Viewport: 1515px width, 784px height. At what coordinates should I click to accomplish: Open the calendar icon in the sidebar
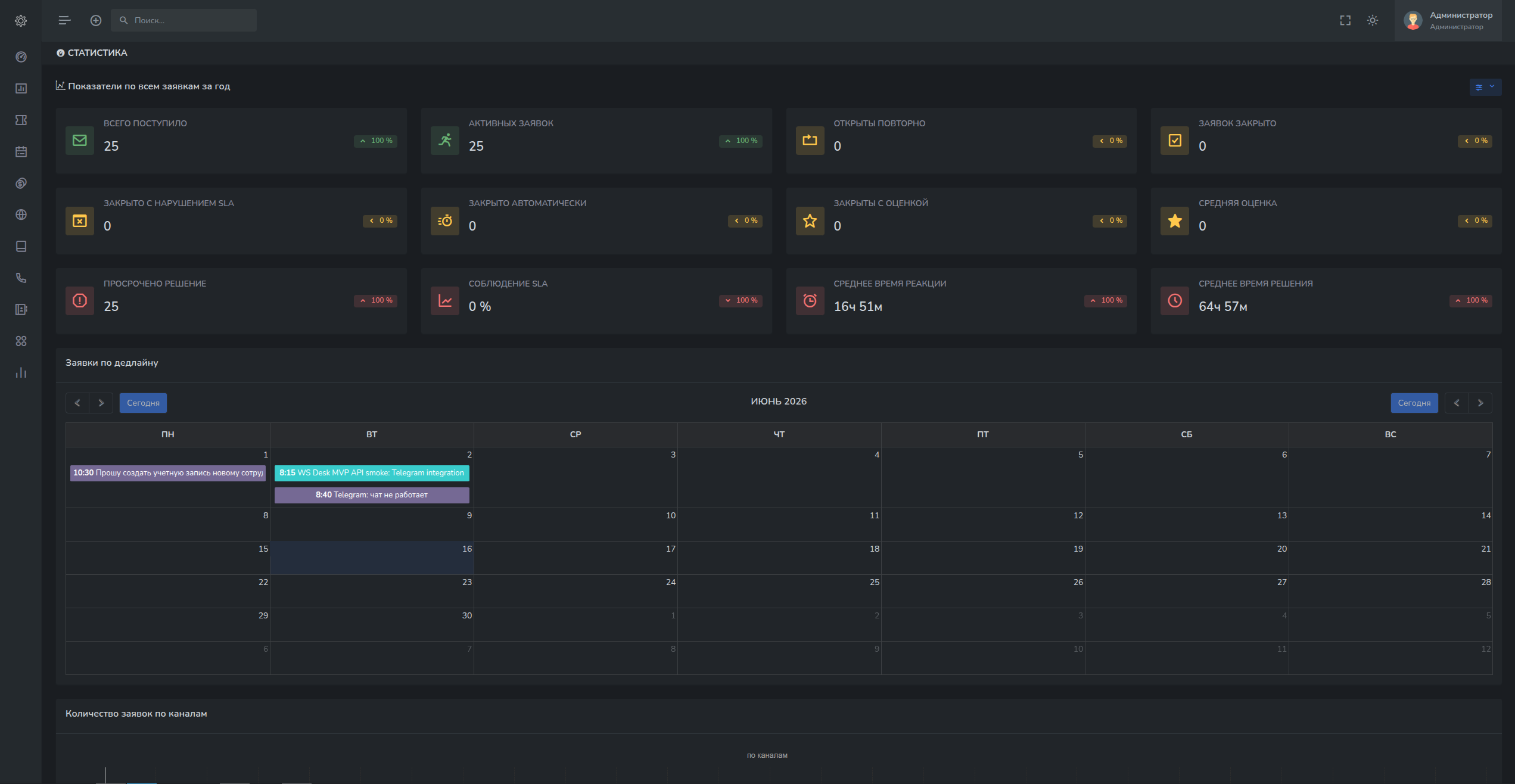[21, 151]
